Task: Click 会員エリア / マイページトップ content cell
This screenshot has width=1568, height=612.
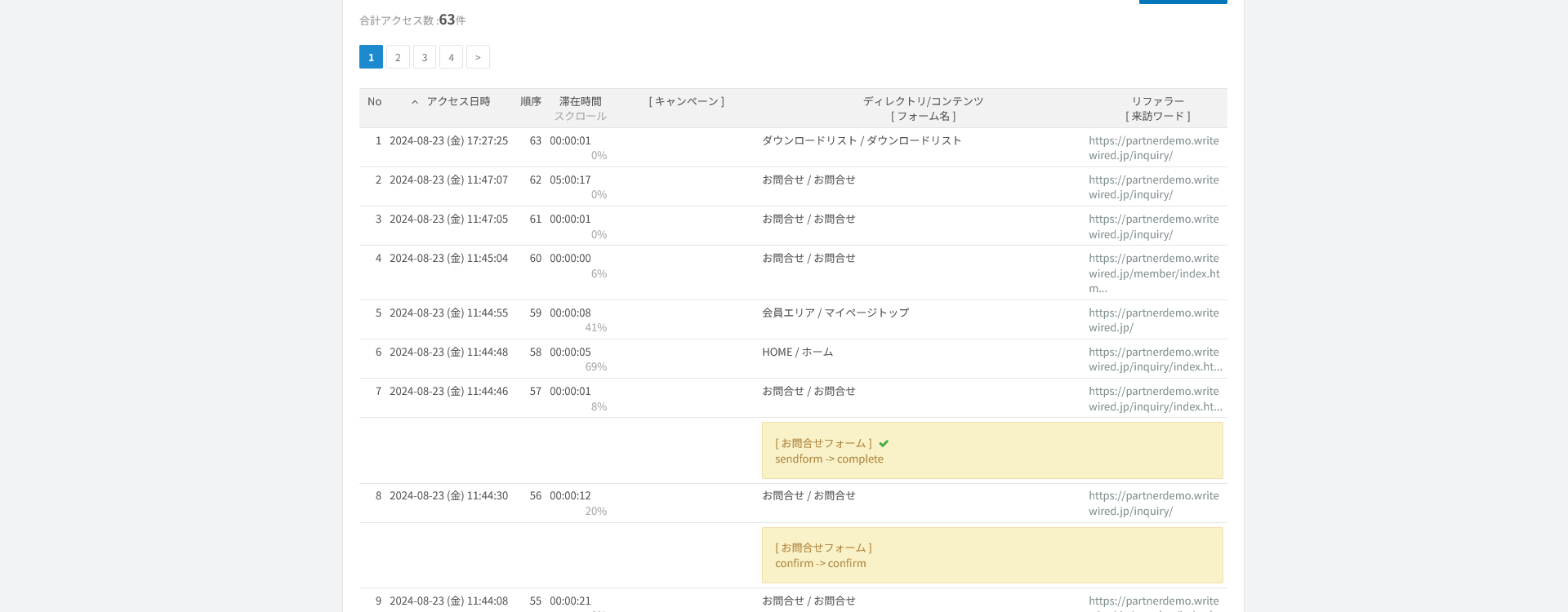Action: pyautogui.click(x=835, y=313)
